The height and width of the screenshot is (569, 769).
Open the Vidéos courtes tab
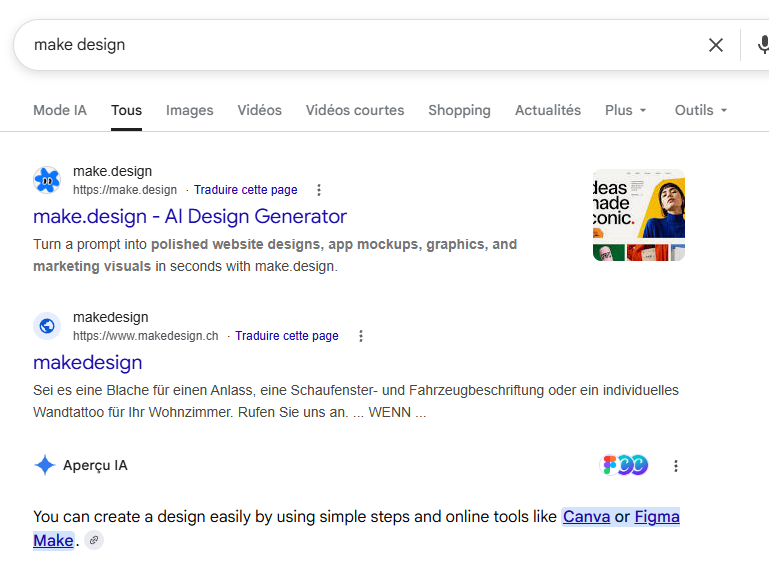(x=355, y=110)
